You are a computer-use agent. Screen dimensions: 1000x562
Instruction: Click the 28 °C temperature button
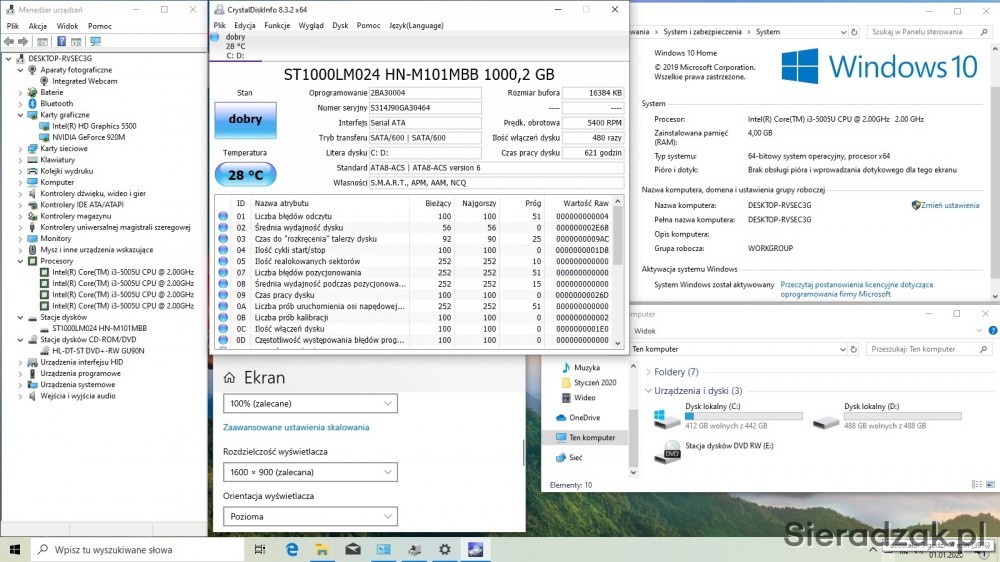point(246,175)
